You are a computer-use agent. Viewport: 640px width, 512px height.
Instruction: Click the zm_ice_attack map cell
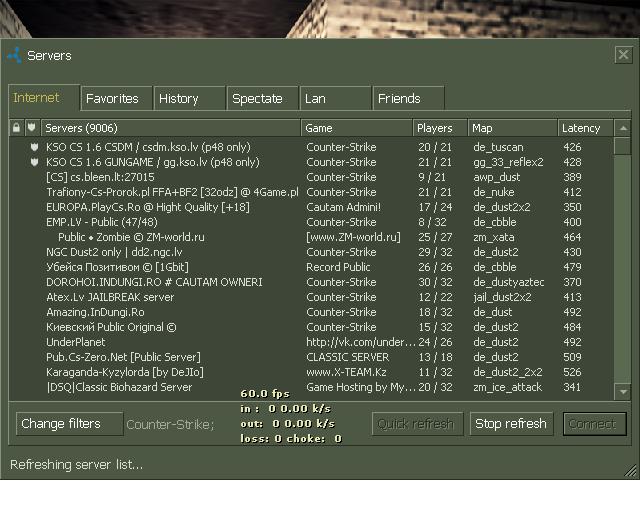tap(507, 387)
